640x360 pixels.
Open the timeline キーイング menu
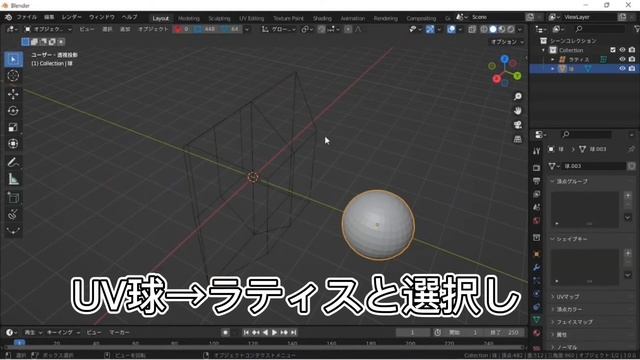63,332
